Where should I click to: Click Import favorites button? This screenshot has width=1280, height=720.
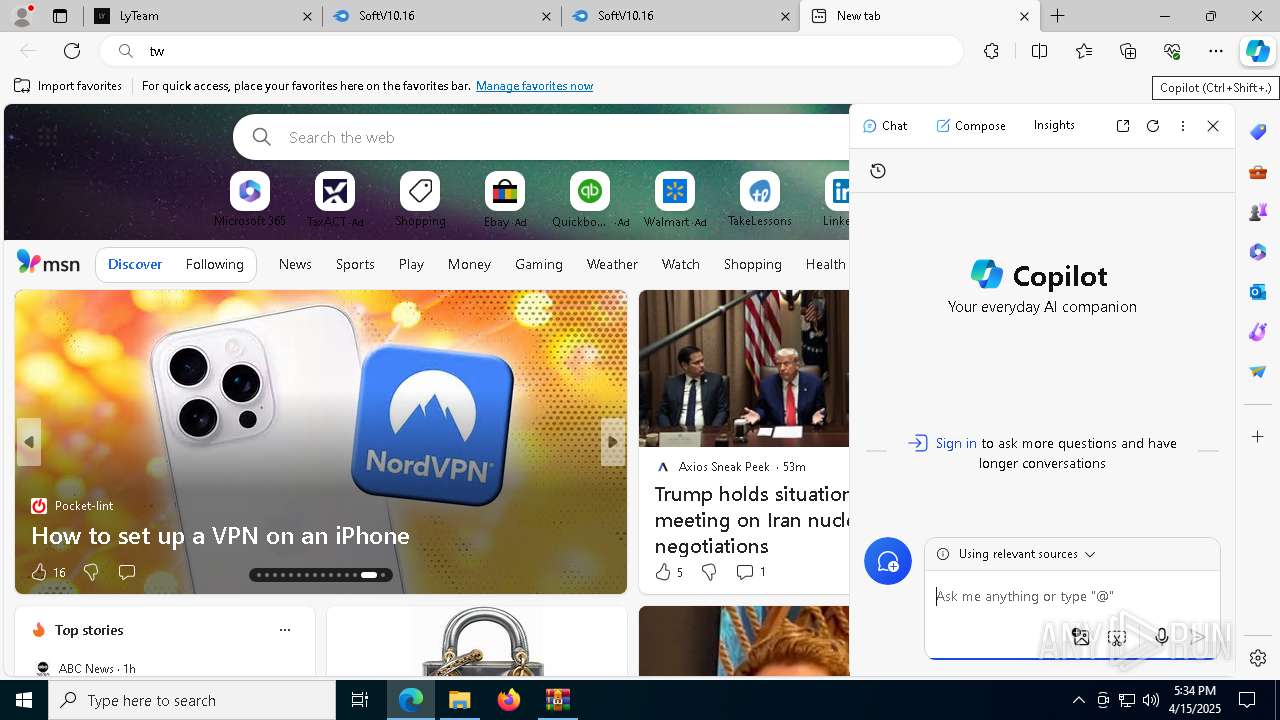click(68, 86)
